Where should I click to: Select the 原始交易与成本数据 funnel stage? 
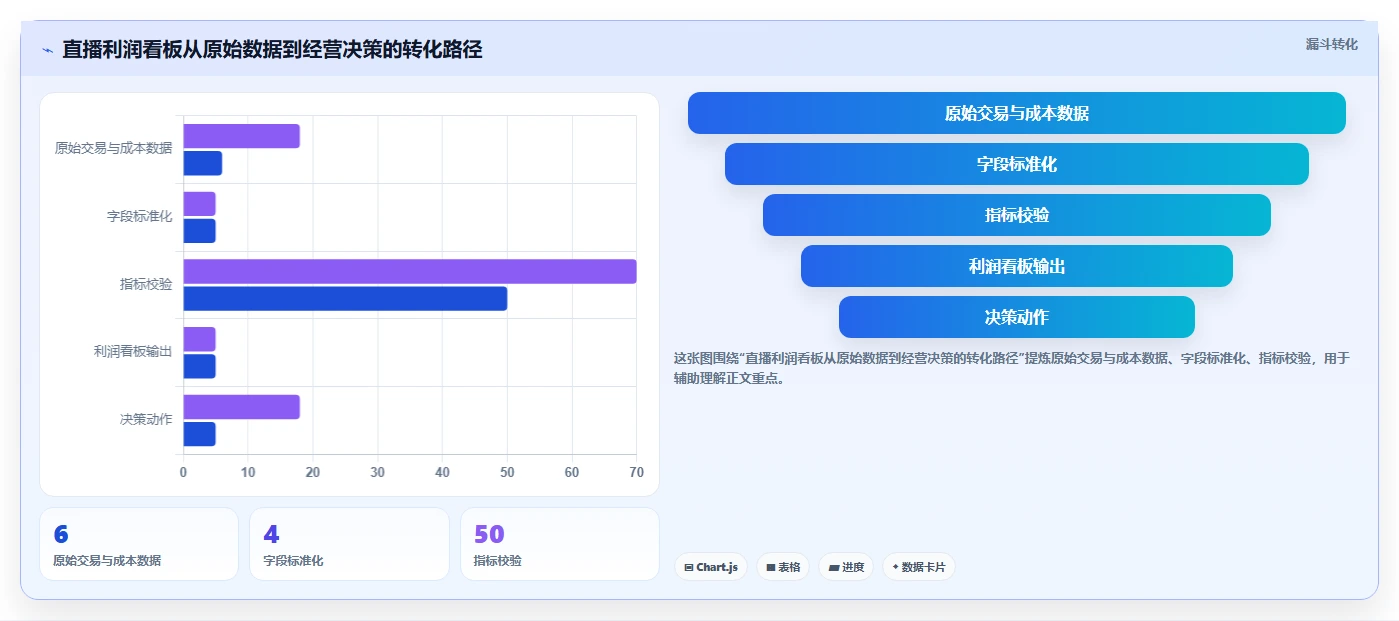tap(1016, 113)
